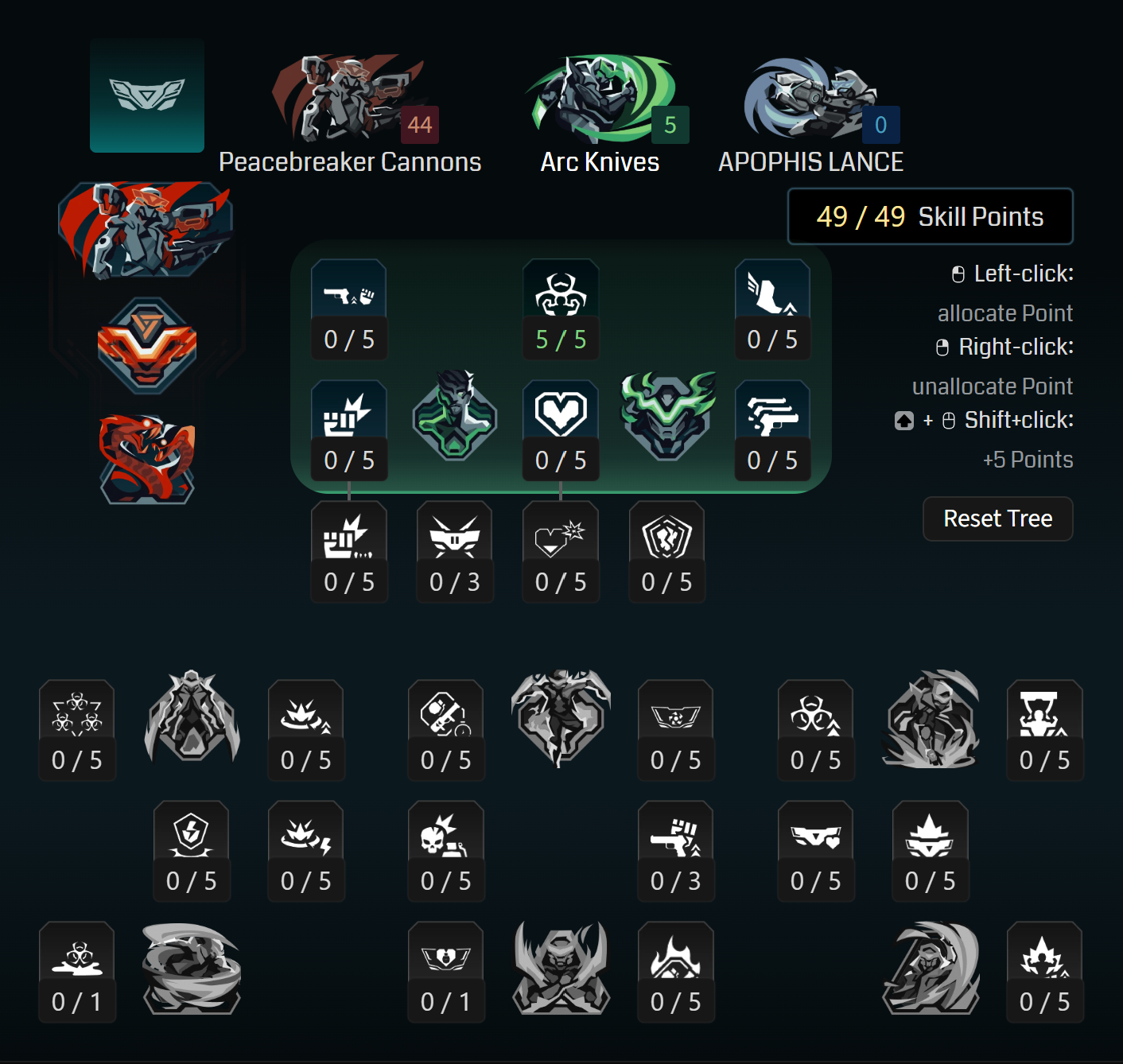Screen dimensions: 1123x1064
Task: Select the dual pistols skill node
Action: [772, 430]
